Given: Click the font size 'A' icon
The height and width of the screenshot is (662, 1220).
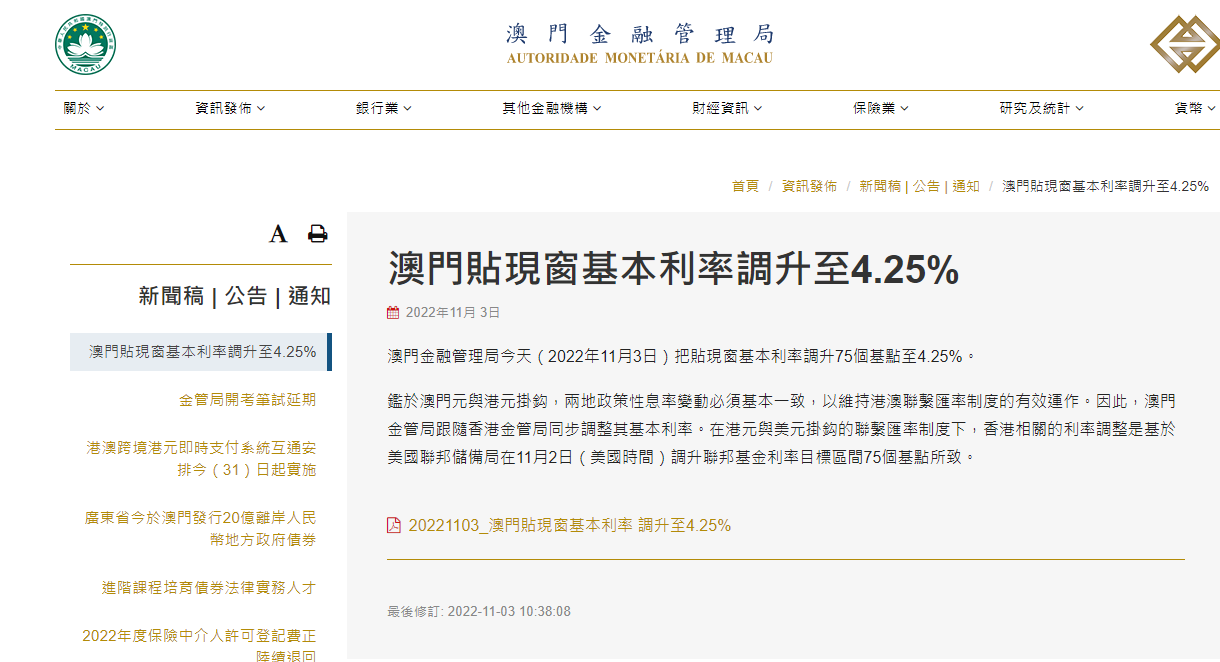Looking at the screenshot, I should tap(278, 234).
